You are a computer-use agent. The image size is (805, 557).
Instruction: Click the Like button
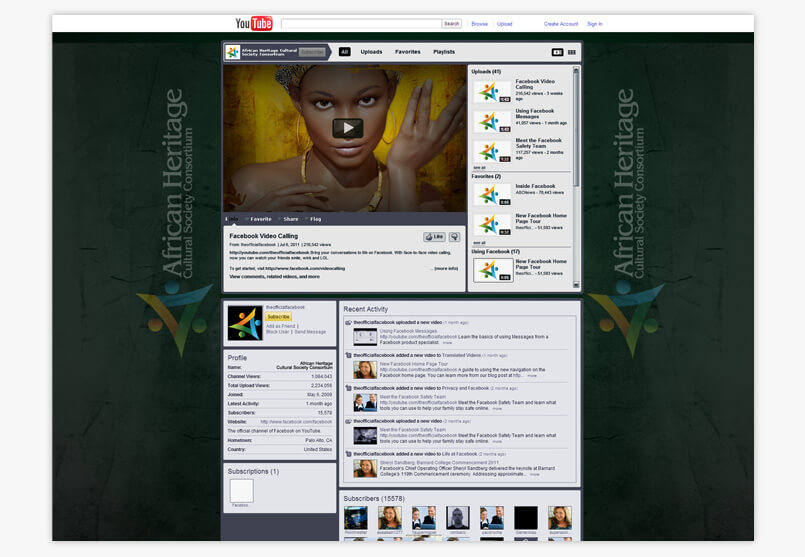[434, 237]
